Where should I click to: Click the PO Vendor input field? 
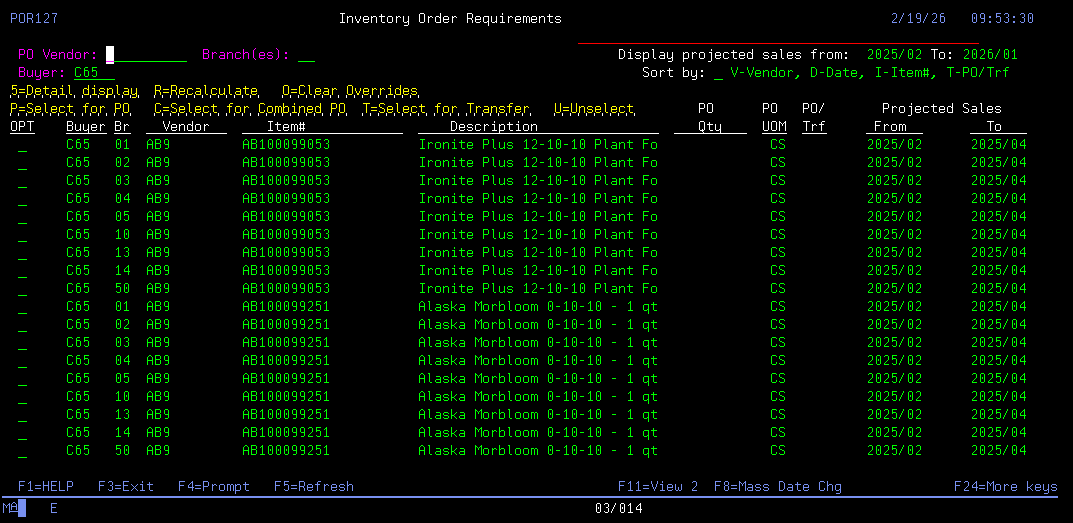pyautogui.click(x=146, y=55)
